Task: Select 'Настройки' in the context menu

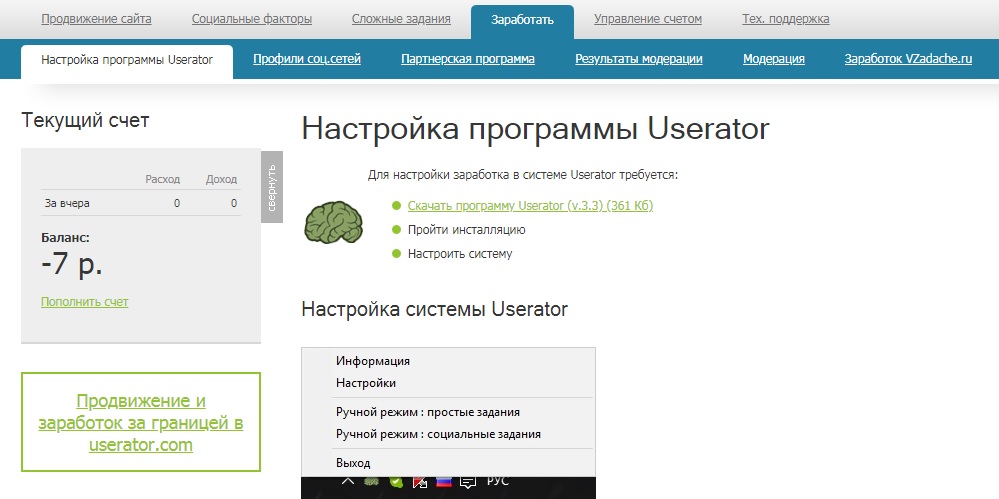Action: (x=366, y=383)
